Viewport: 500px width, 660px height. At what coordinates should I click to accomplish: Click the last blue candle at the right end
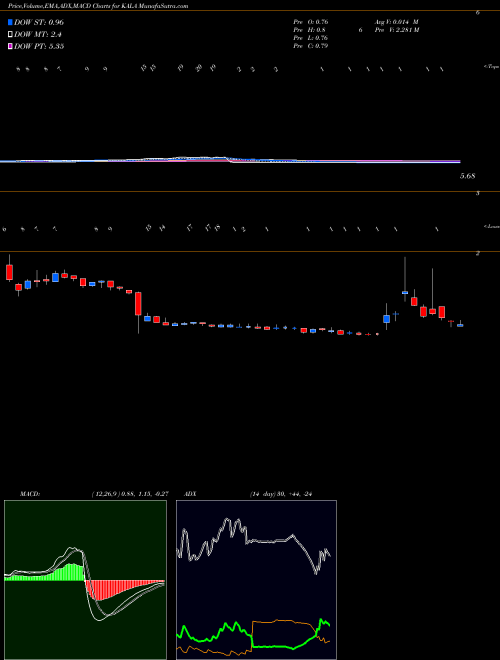coord(460,325)
